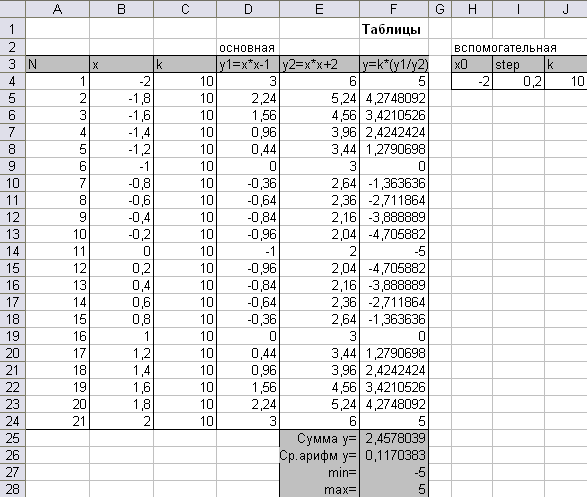Click cell F10 showing -1,363636
The height and width of the screenshot is (497, 587).
coord(394,183)
